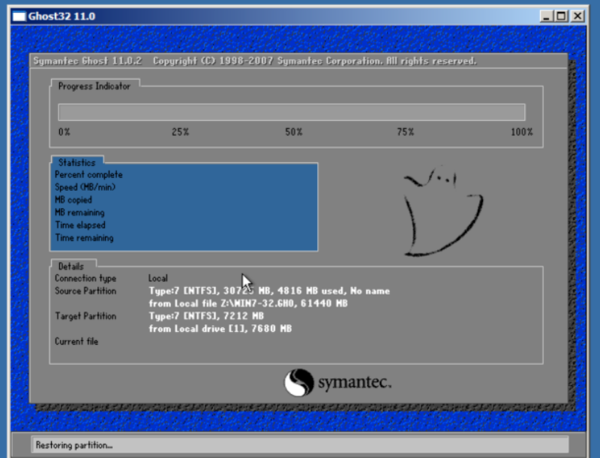Click the 25% progress marker label

(x=179, y=132)
